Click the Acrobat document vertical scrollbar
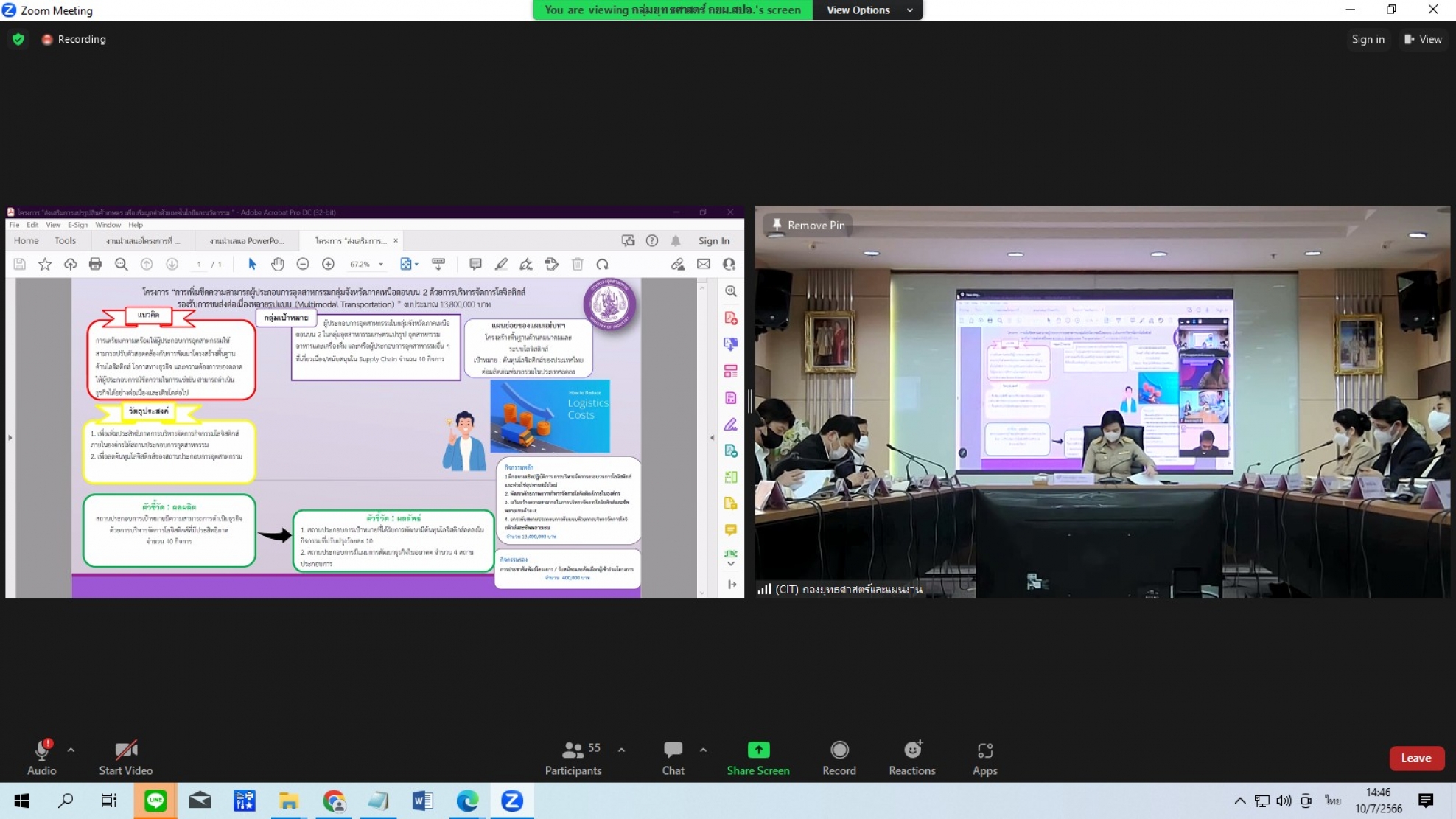Screen dimensions: 1456x819 701,438
